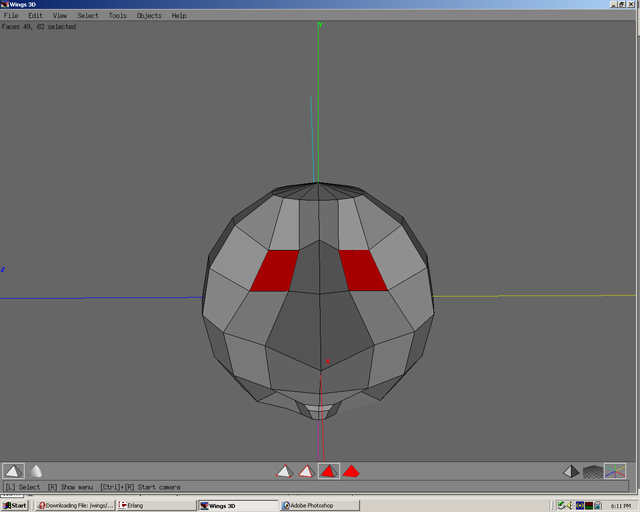Expand the Tools menu
640x512 pixels.
click(118, 16)
